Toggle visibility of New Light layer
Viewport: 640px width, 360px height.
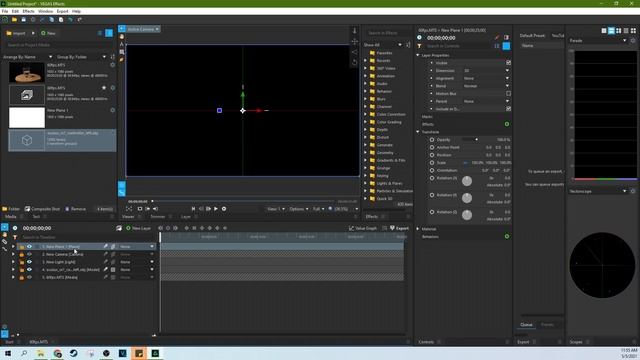pyautogui.click(x=29, y=262)
